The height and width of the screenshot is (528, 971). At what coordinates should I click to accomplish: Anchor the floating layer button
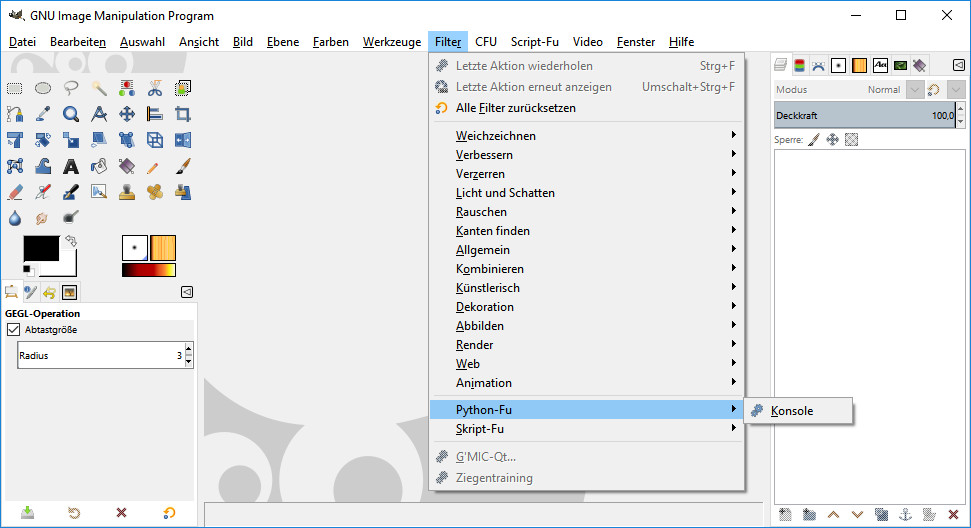[905, 514]
